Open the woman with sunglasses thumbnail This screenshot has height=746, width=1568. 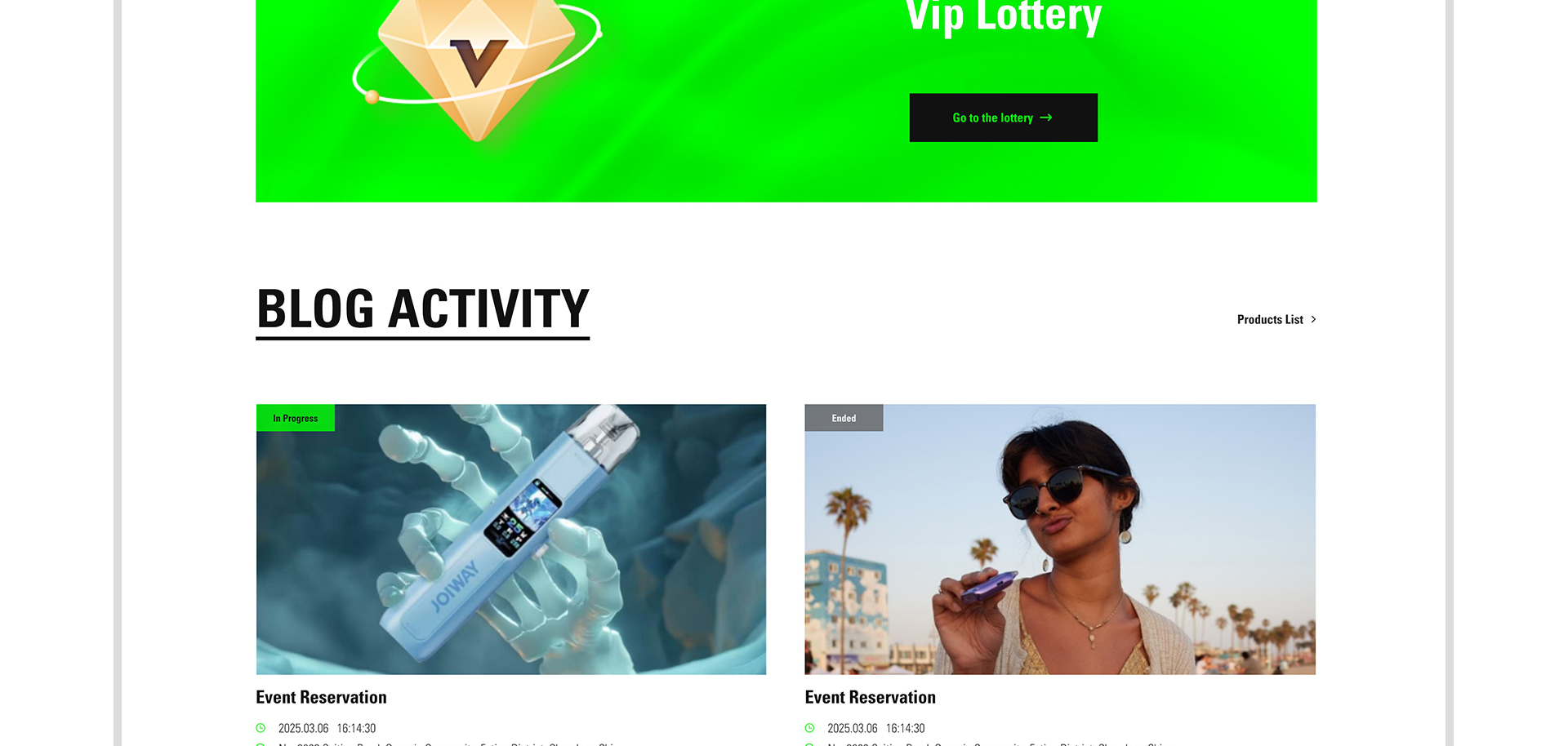tap(1060, 540)
